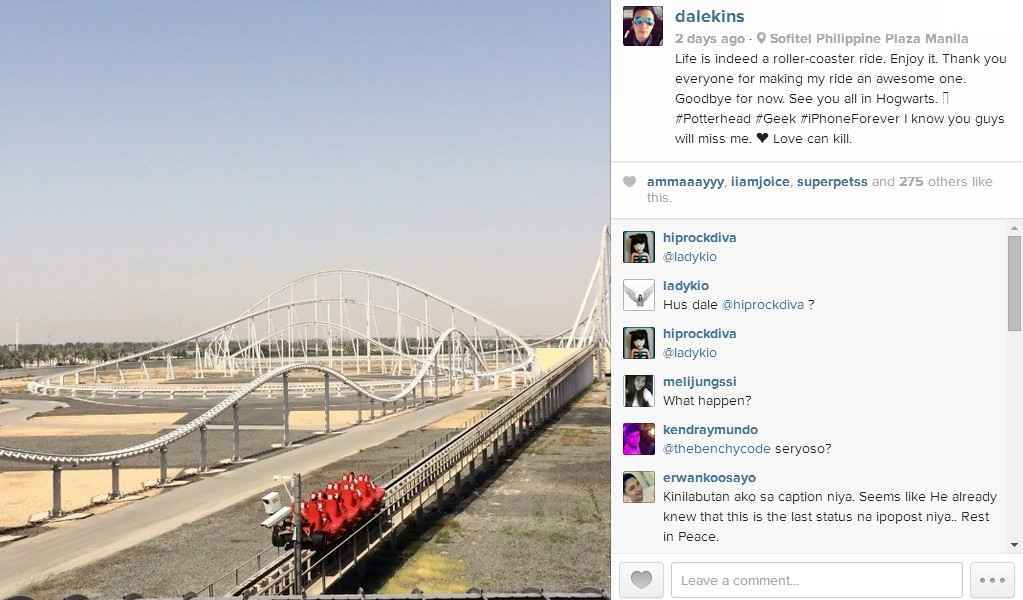The image size is (1023, 600).
Task: Click the #Potterhead hashtag
Action: tap(712, 118)
